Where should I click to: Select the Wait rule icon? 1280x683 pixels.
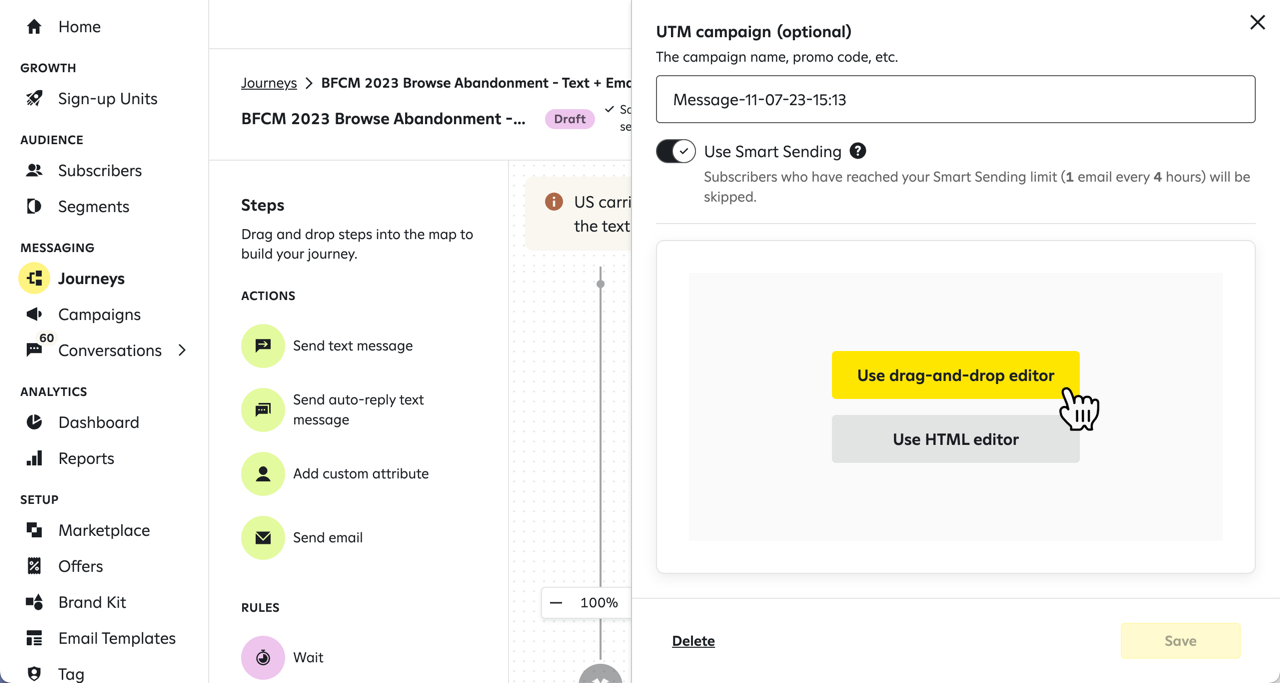pos(262,657)
